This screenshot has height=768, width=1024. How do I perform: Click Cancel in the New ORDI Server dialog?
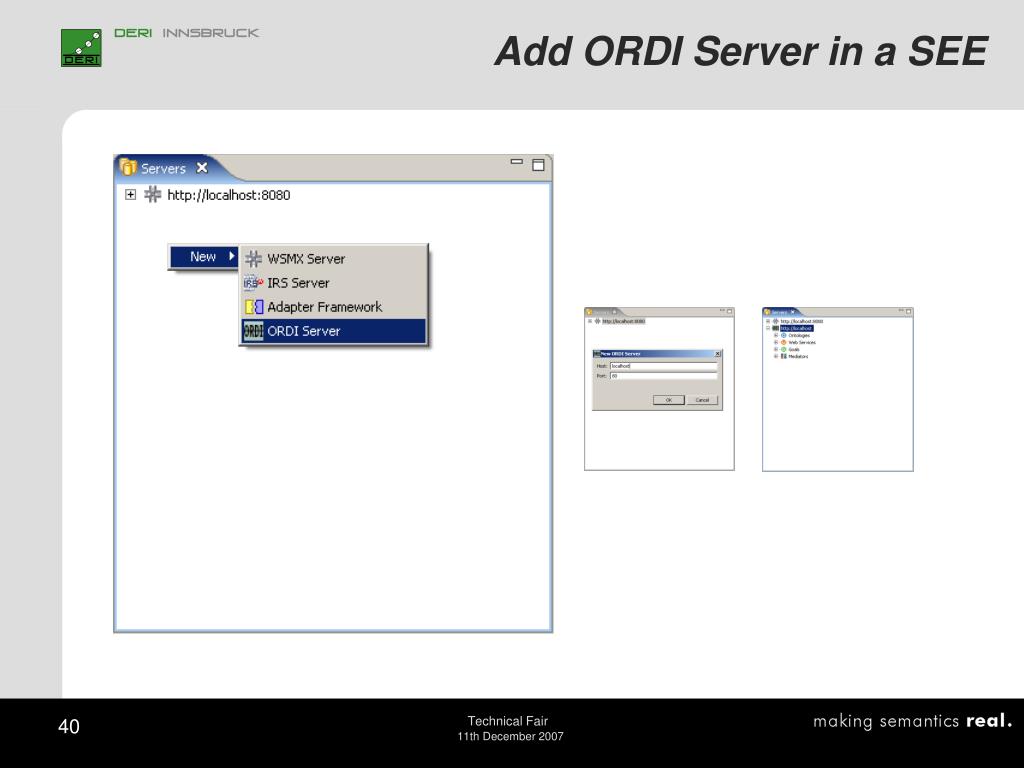tap(702, 400)
